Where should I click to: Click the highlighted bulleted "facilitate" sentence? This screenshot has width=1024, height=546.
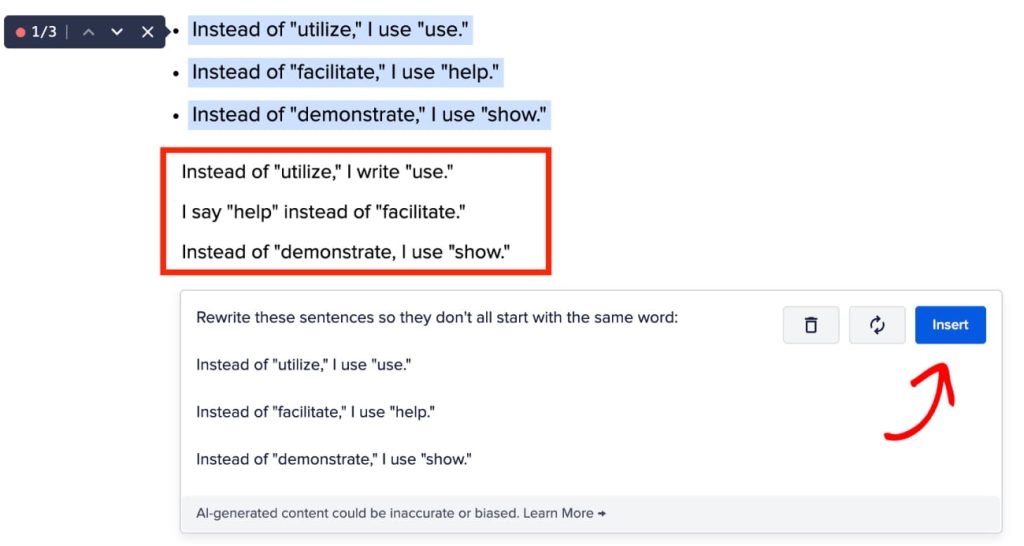(346, 72)
